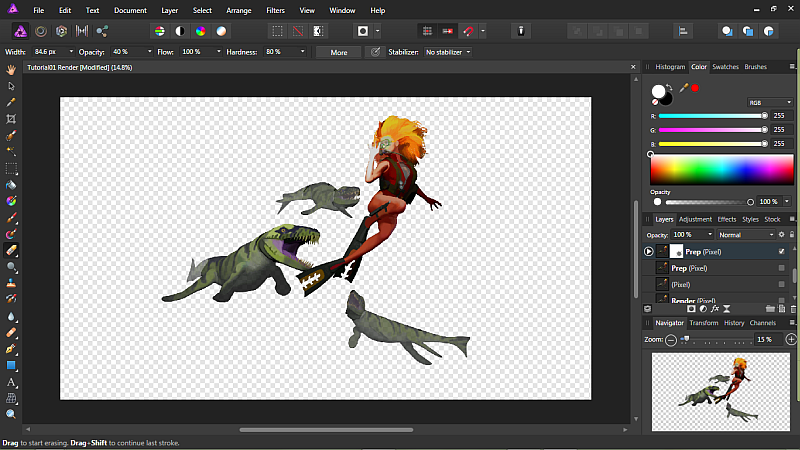This screenshot has height=450, width=800.
Task: Open the layer blend mode Normal dropdown
Action: click(745, 235)
